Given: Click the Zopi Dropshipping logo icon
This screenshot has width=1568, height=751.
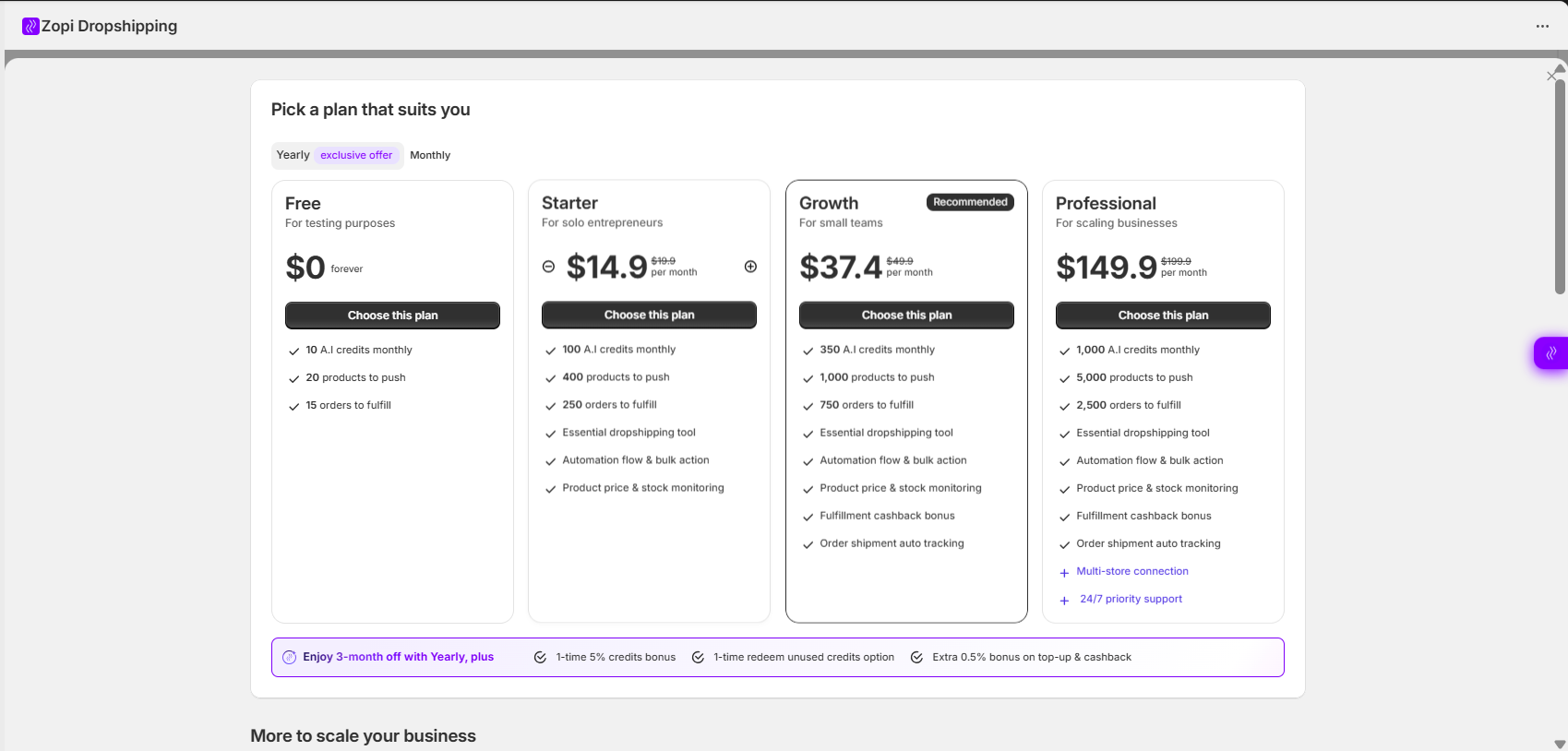Looking at the screenshot, I should (30, 26).
